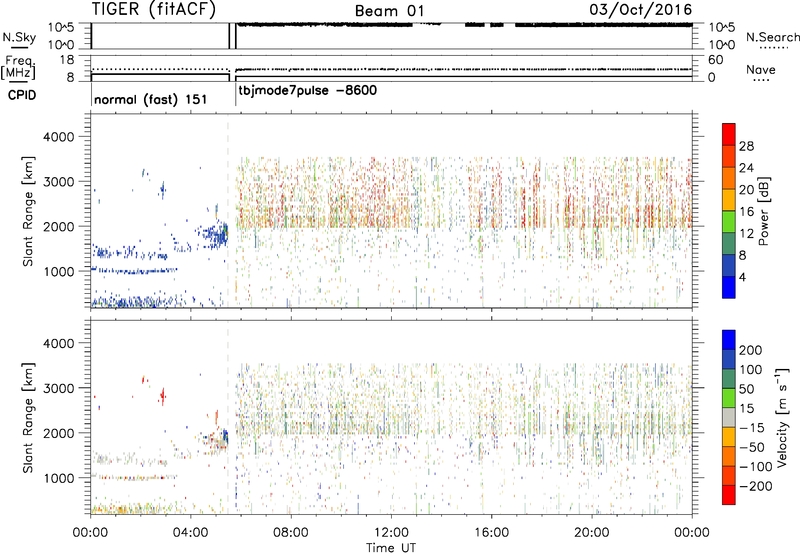Click the '3000' tick on the velocity panel
800x554 pixels.
pyautogui.click(x=58, y=388)
